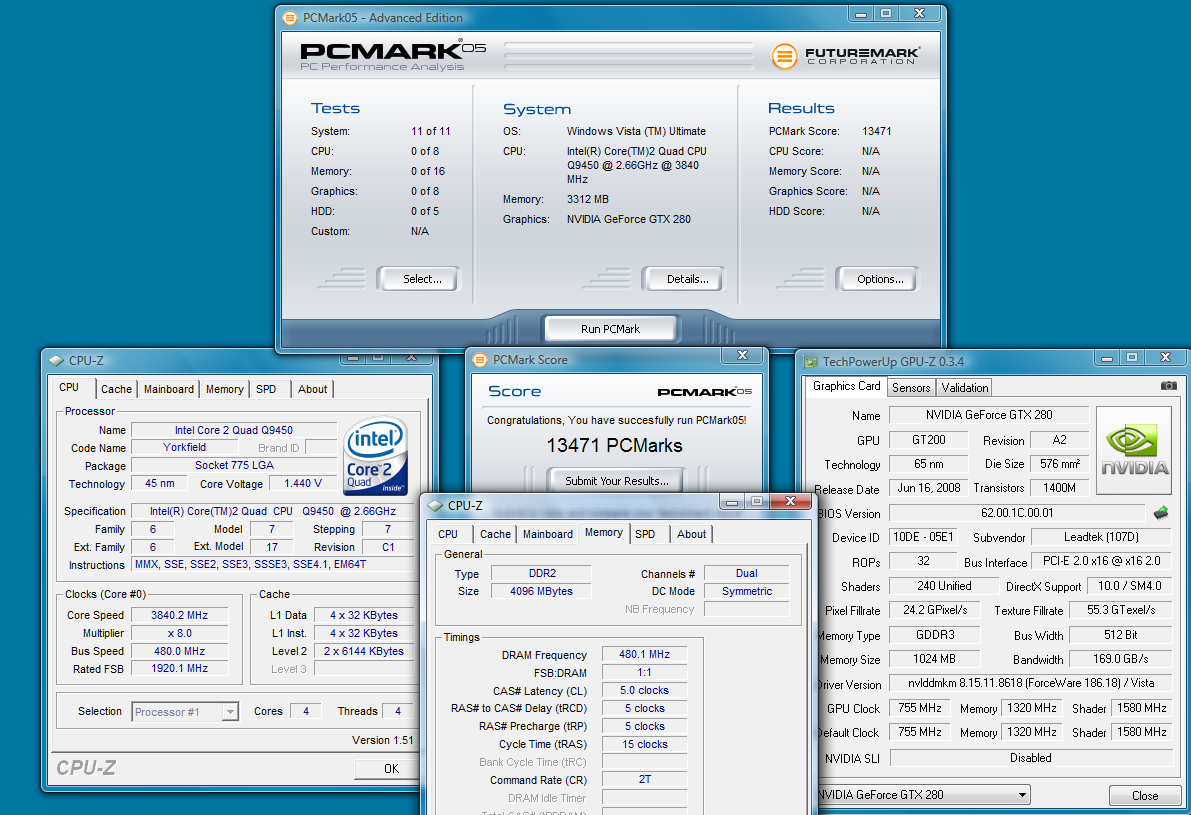Click the Rated FSB value 1920.1 MHz

(x=179, y=668)
